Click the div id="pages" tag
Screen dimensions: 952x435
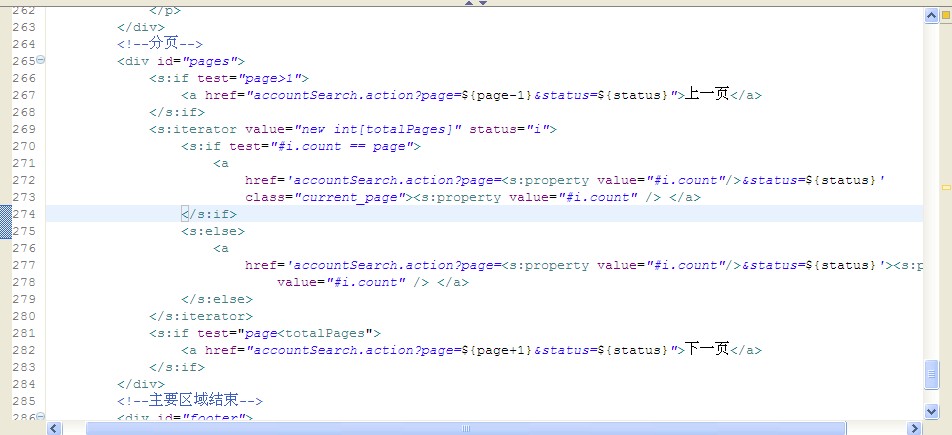pos(181,61)
